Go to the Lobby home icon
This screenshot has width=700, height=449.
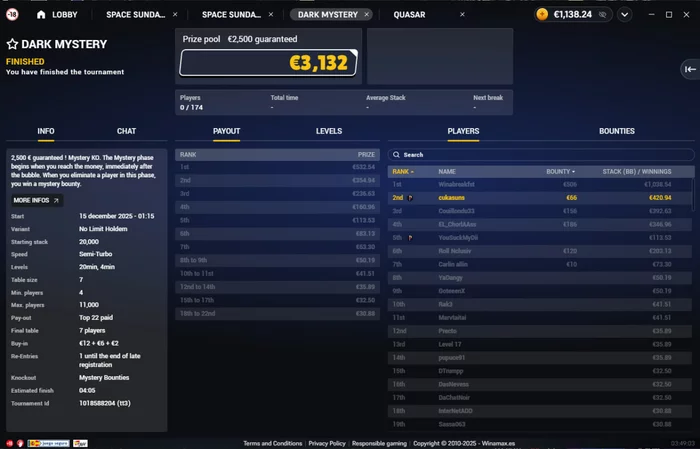click(x=41, y=15)
